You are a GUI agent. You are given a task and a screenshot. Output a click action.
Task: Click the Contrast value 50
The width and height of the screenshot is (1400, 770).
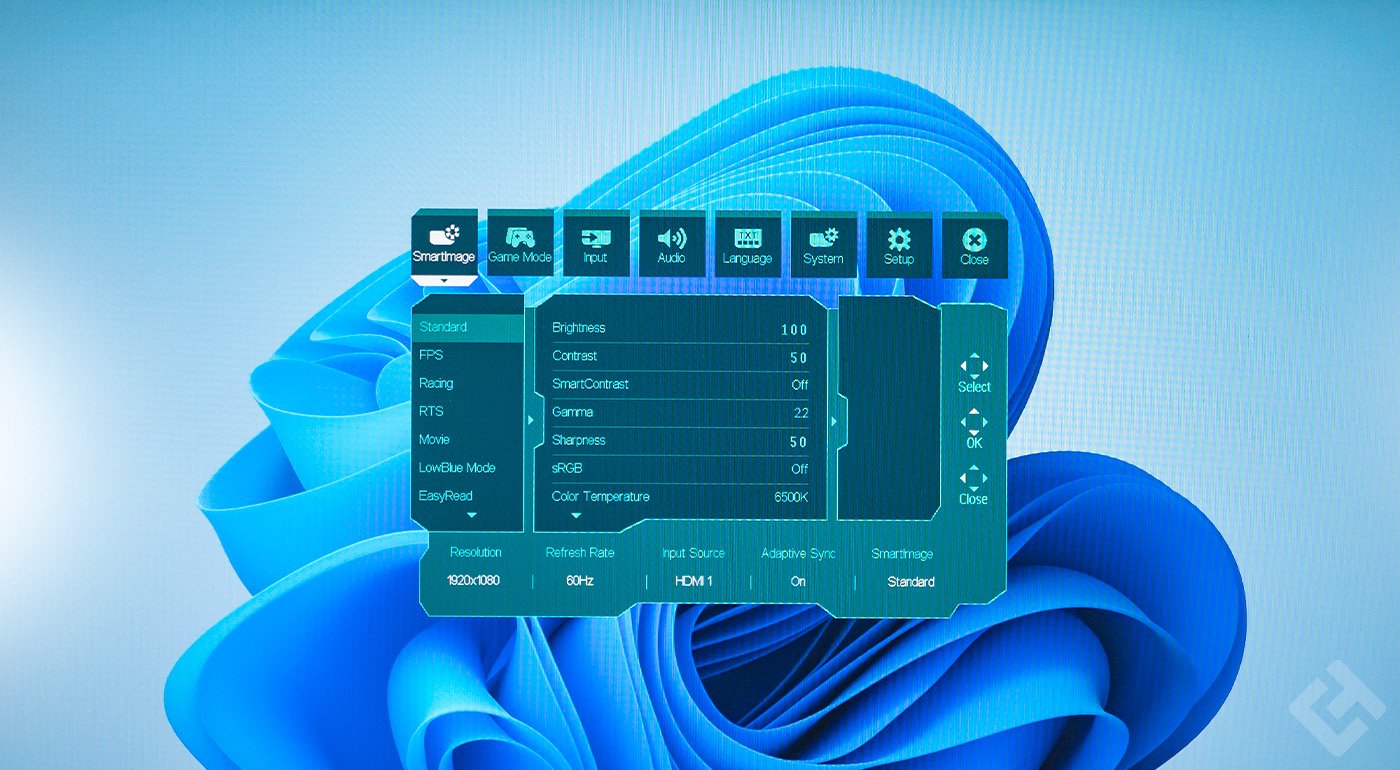(798, 358)
